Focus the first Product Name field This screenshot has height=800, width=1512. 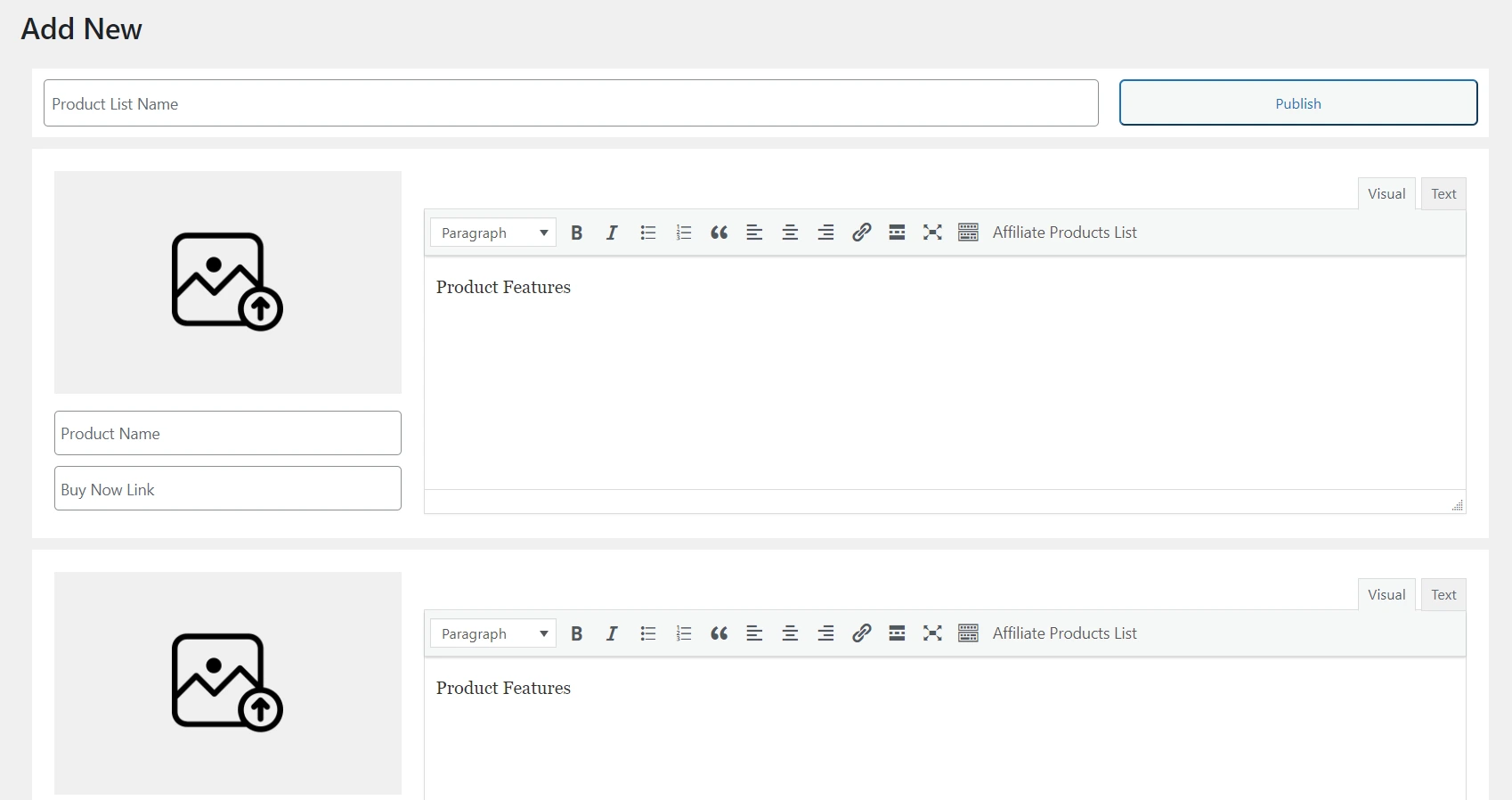click(228, 433)
